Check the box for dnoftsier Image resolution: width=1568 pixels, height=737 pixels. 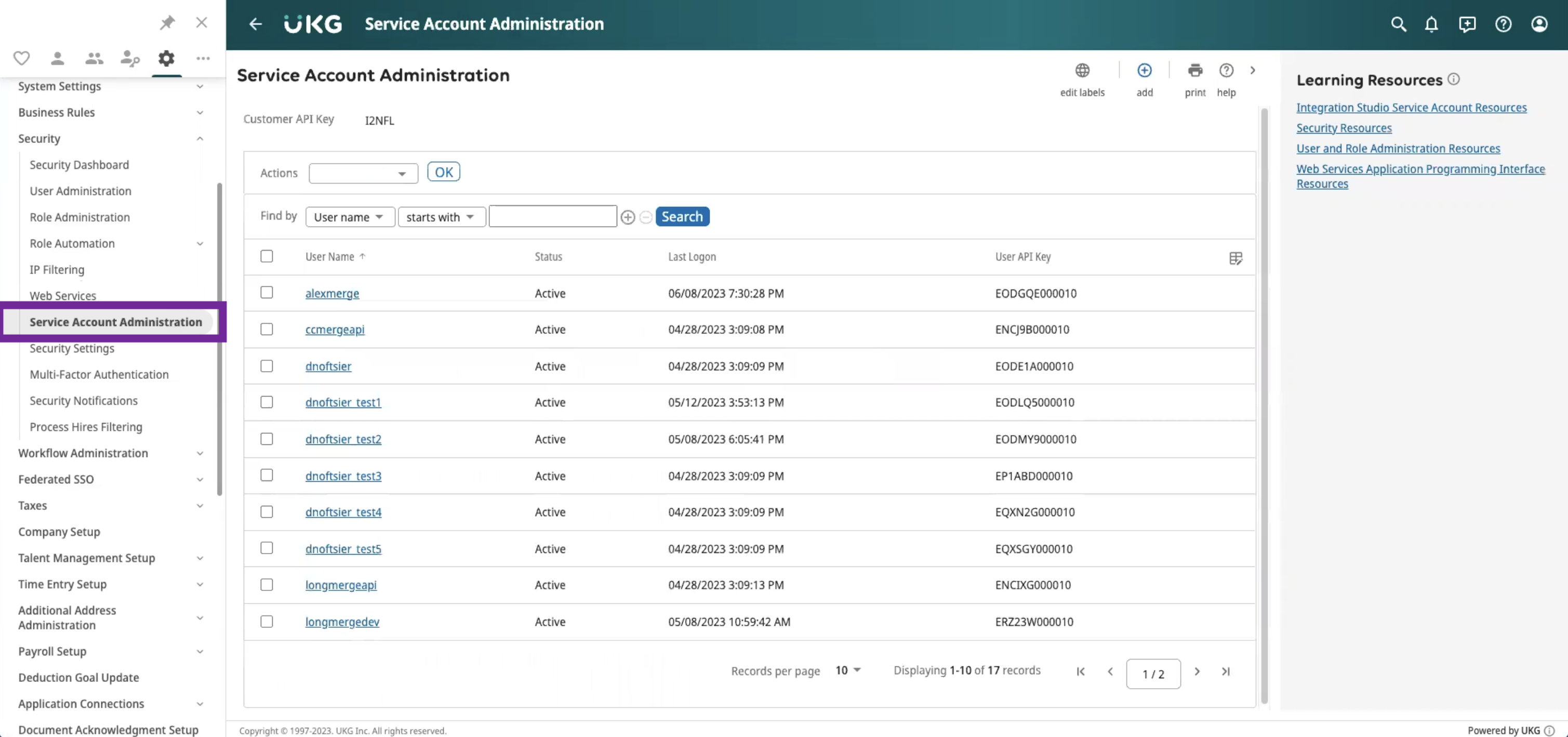267,366
